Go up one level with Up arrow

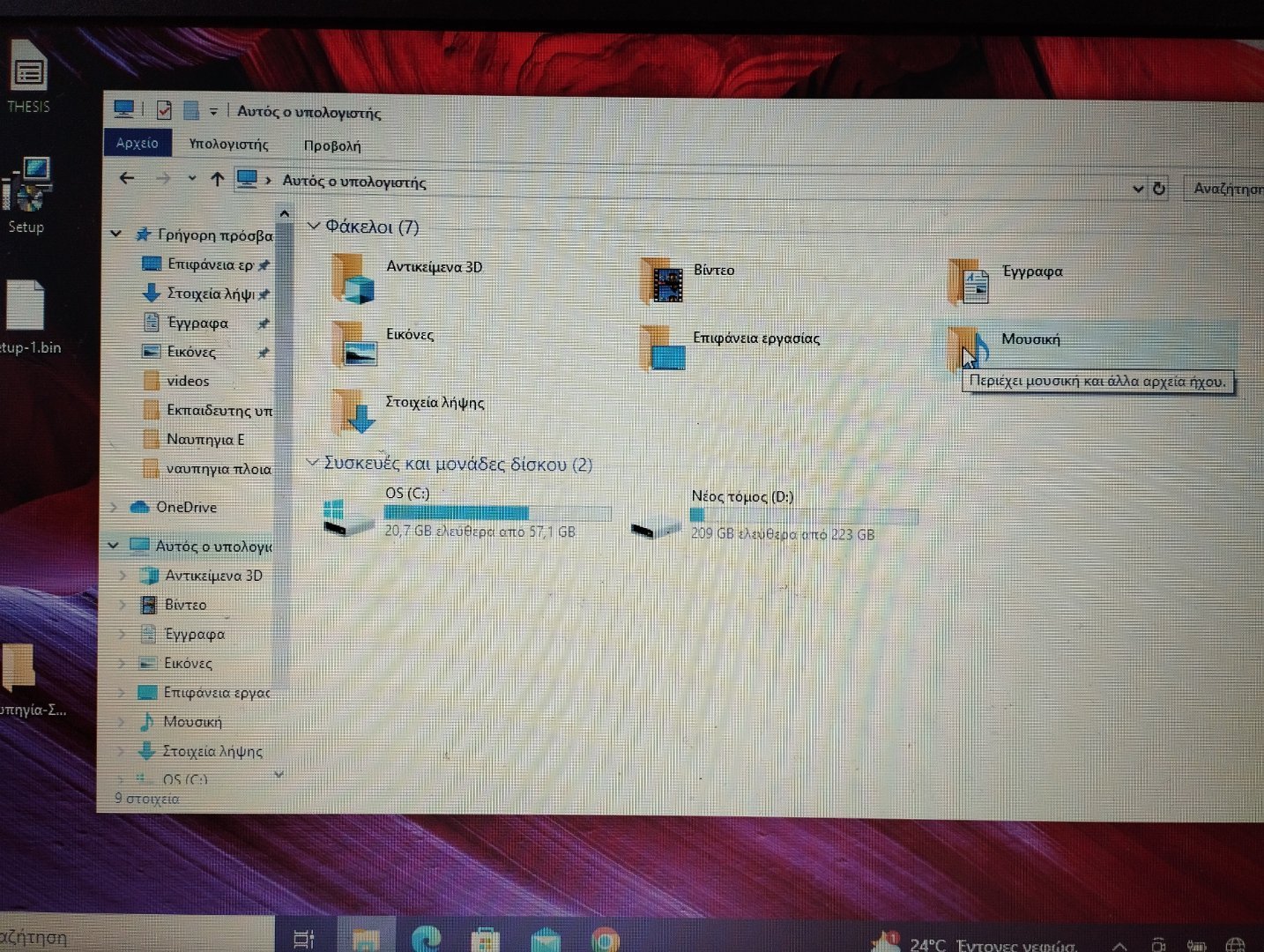218,179
